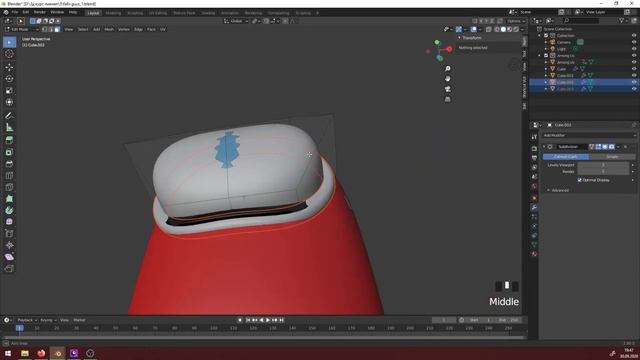Collapse the Among Us collection tree

[x=539, y=56]
